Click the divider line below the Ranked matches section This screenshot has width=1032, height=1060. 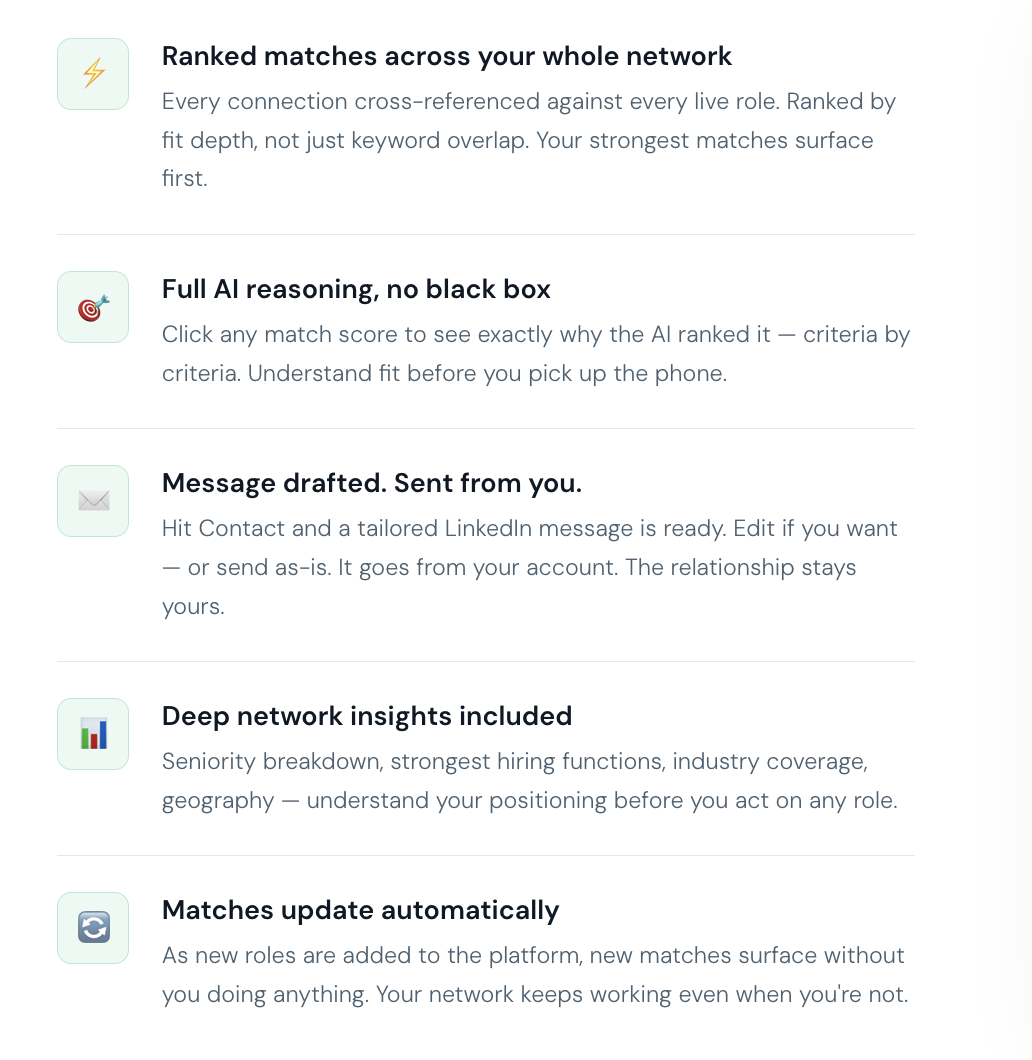(485, 235)
